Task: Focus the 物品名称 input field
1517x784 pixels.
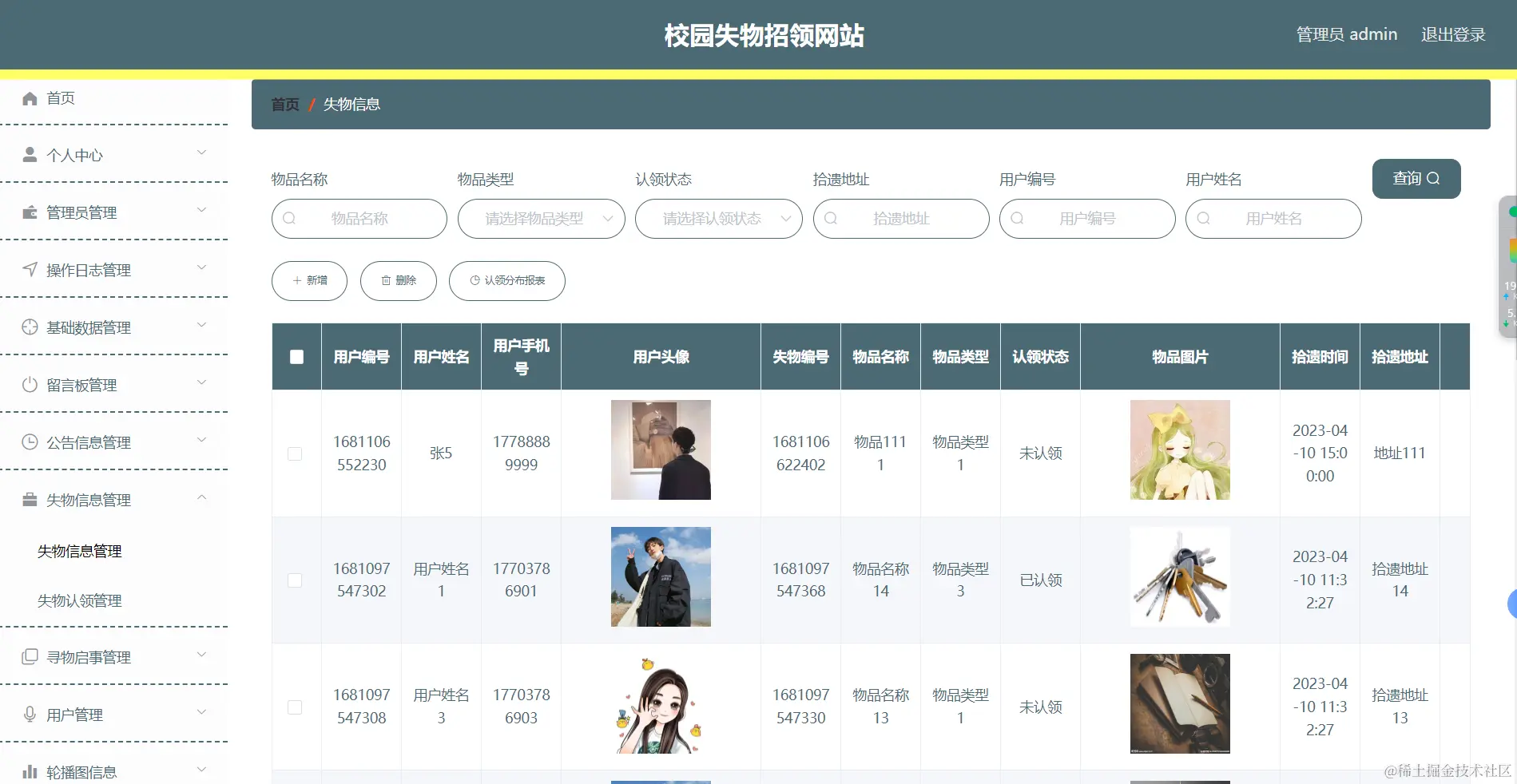Action: point(359,219)
